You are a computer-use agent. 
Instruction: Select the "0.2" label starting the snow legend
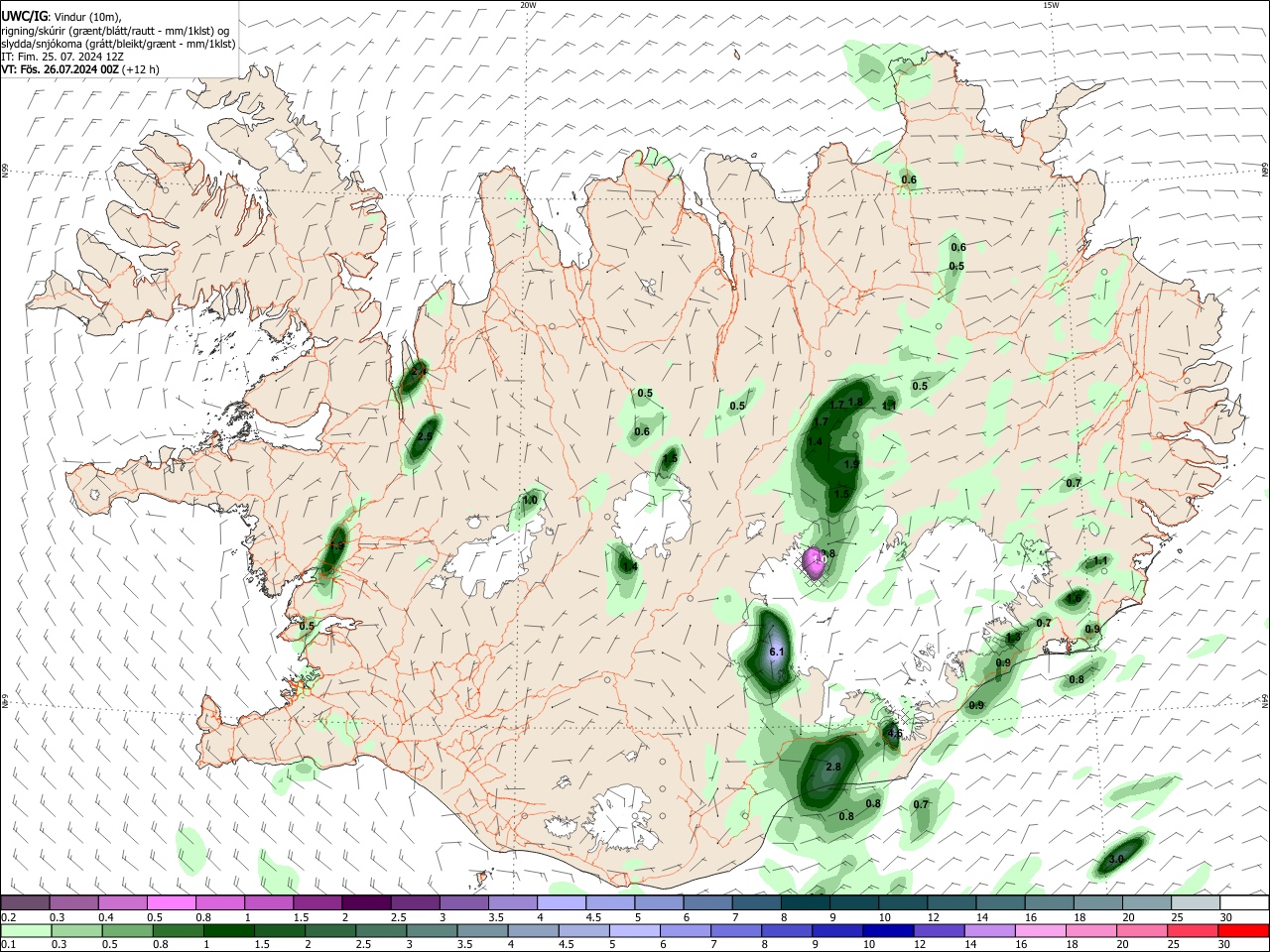click(8, 917)
